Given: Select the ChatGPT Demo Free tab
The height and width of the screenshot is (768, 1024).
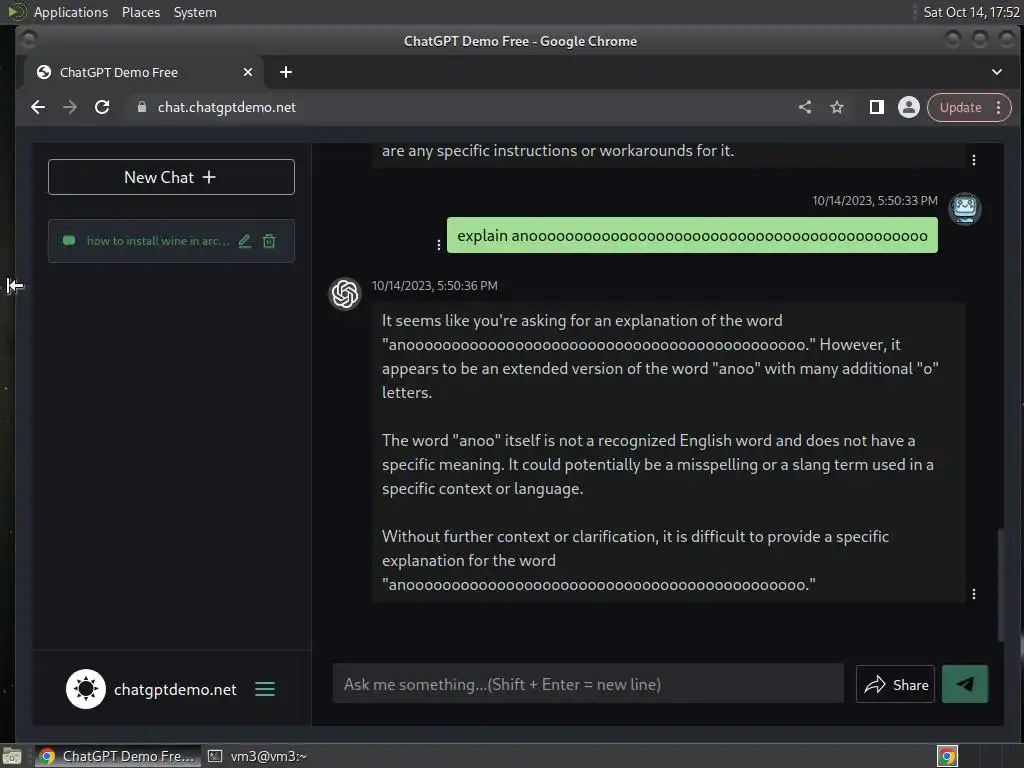Looking at the screenshot, I should click(x=144, y=72).
